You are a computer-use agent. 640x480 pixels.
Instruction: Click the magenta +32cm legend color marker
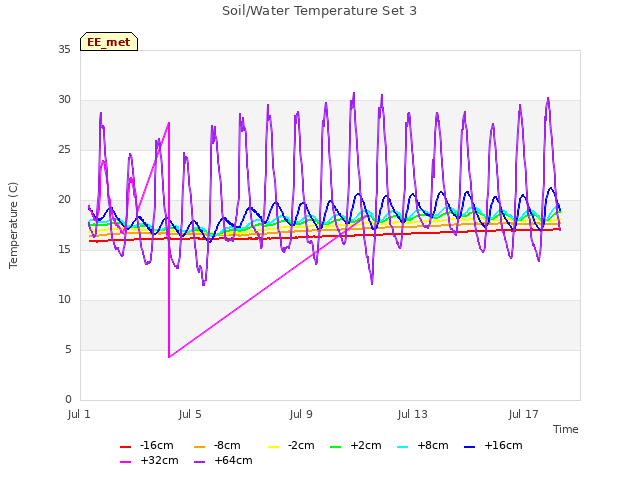[125, 462]
